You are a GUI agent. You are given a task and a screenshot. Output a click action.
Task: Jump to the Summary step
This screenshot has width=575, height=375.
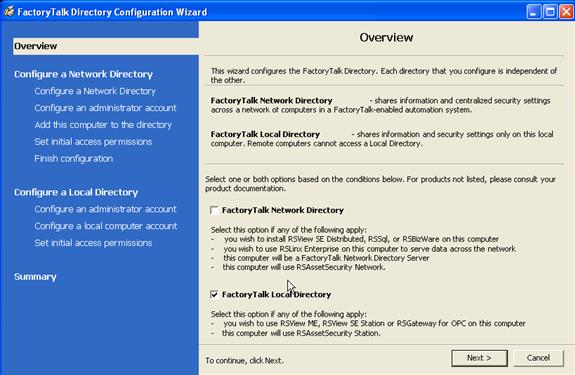35,277
